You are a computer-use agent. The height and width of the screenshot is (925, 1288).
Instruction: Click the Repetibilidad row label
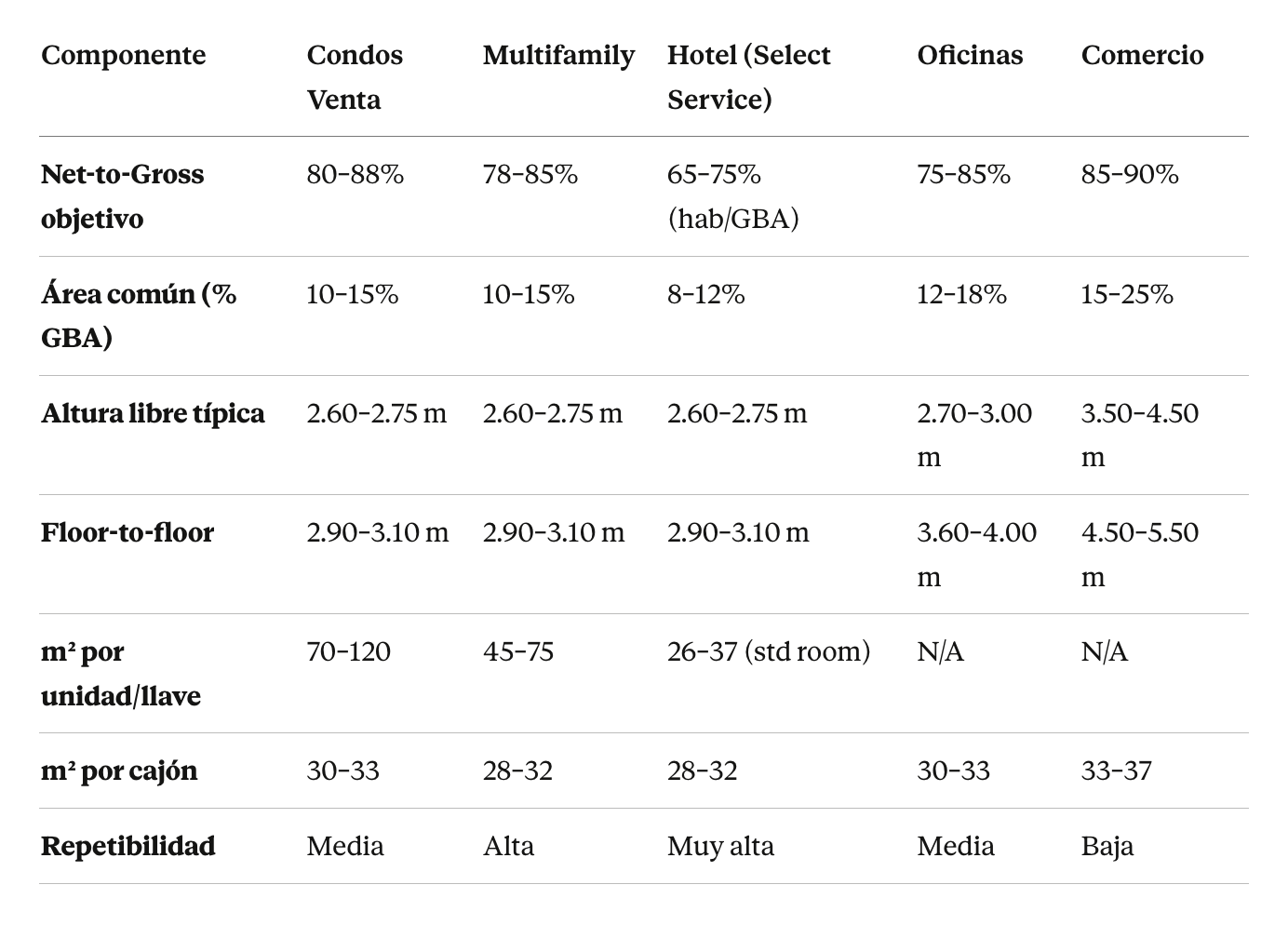[128, 846]
